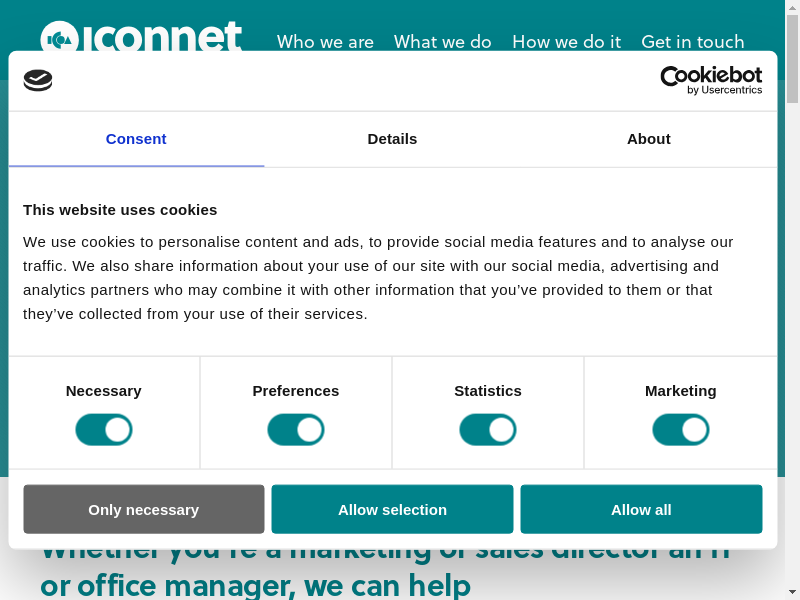Go to How we do it
The width and height of the screenshot is (800, 600).
point(566,41)
